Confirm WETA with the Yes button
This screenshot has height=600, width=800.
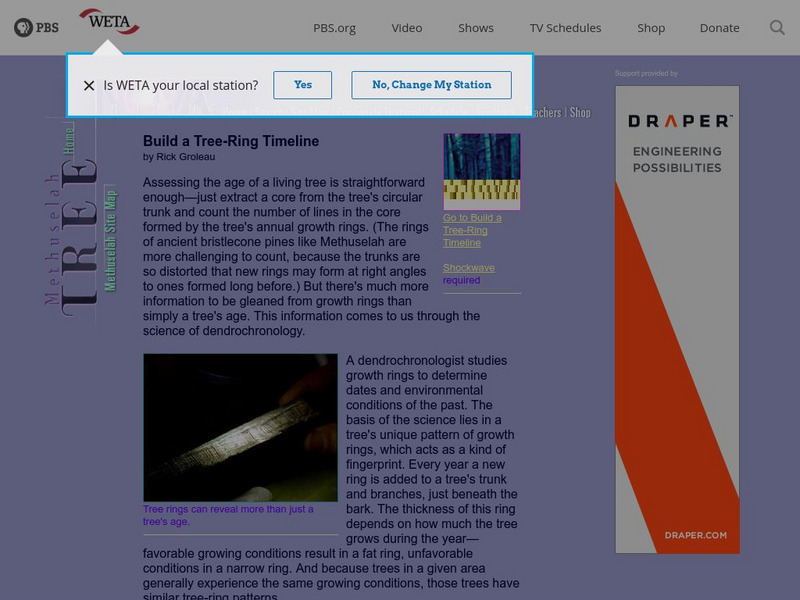click(x=303, y=85)
